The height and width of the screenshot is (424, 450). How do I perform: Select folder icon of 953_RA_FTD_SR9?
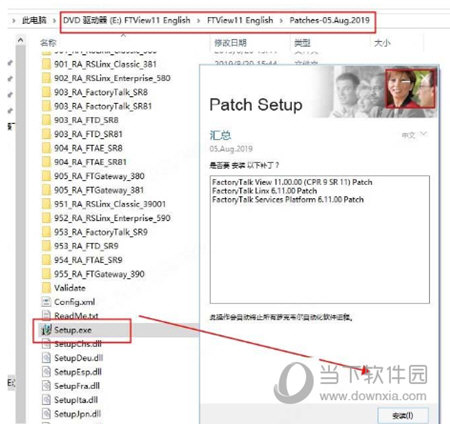(46, 246)
